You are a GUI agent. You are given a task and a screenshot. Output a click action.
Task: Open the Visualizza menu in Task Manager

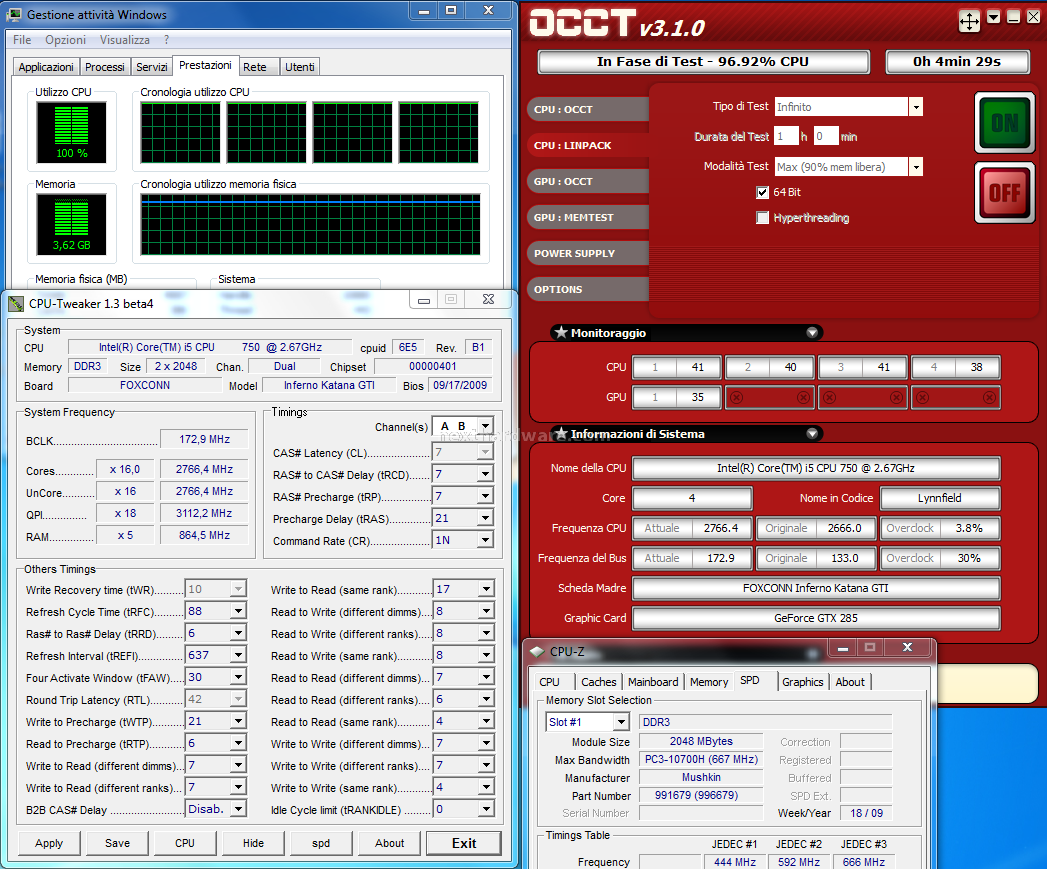[x=125, y=40]
